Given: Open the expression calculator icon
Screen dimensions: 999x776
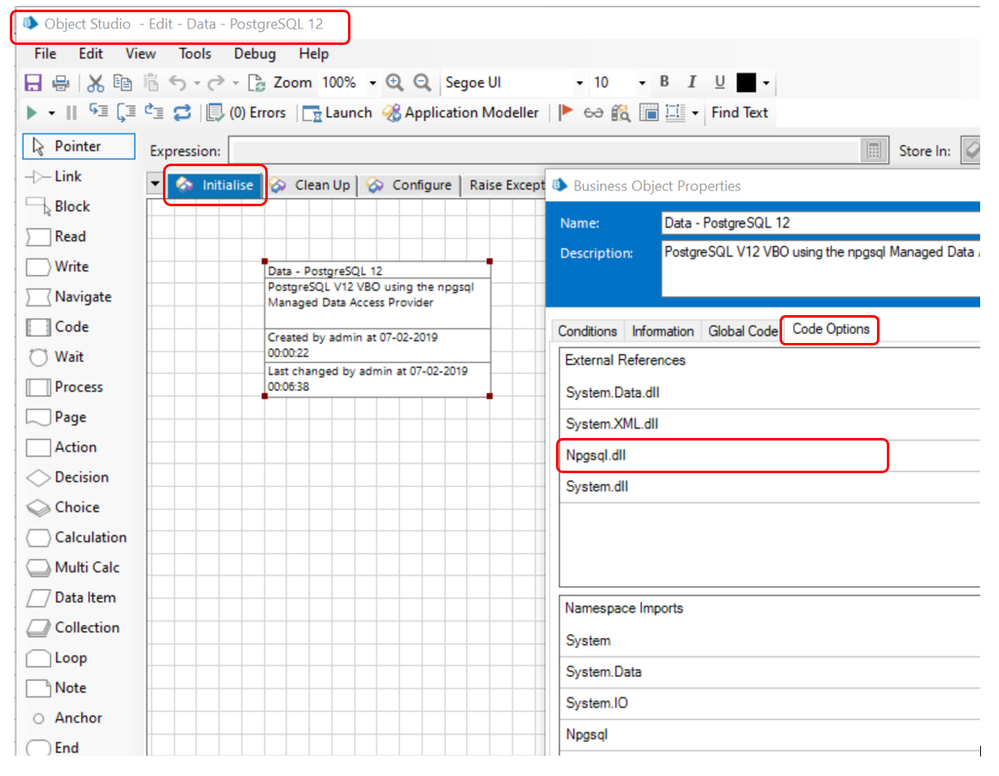Looking at the screenshot, I should click(874, 151).
